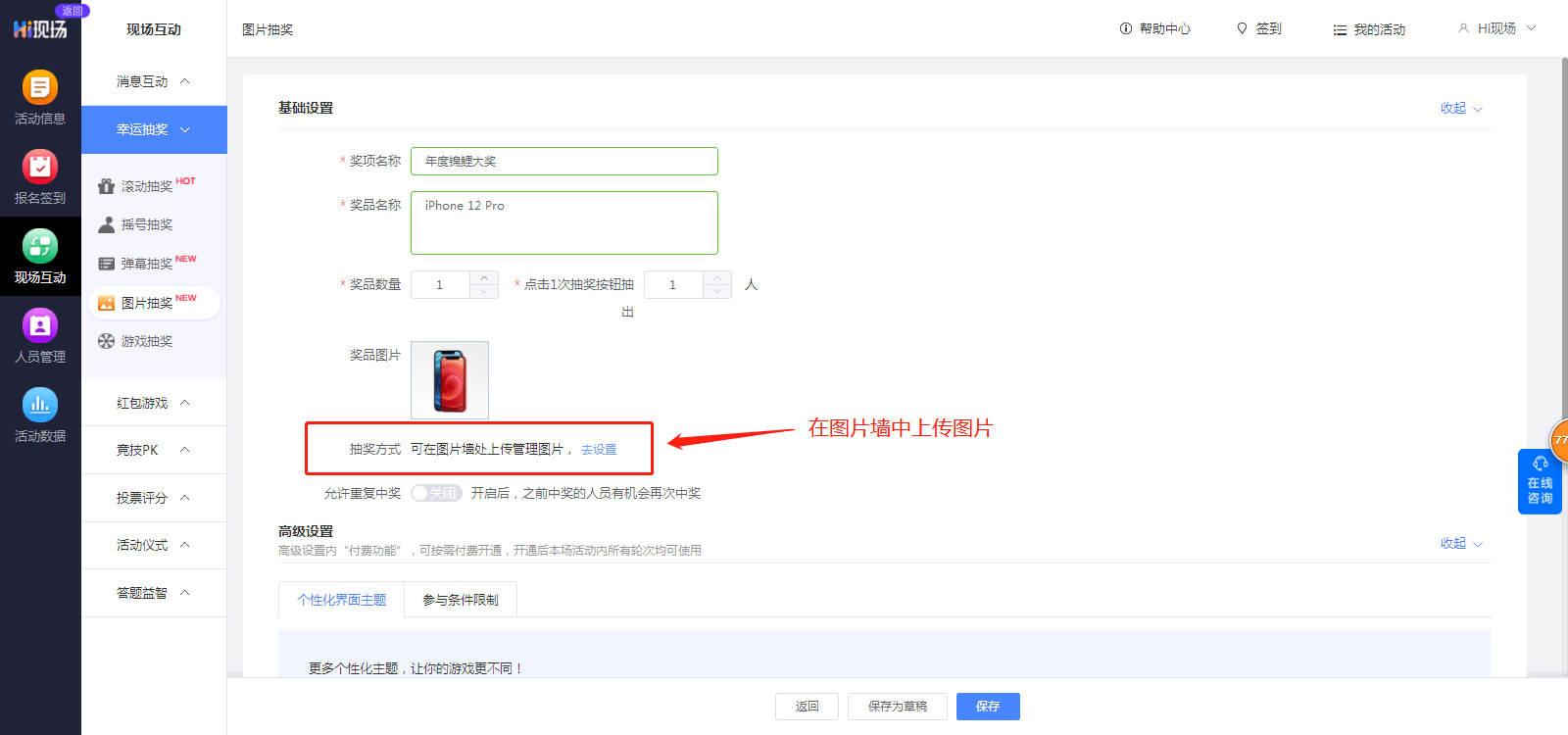
Task: Open the 在线咨询 headset widget
Action: point(1540,481)
